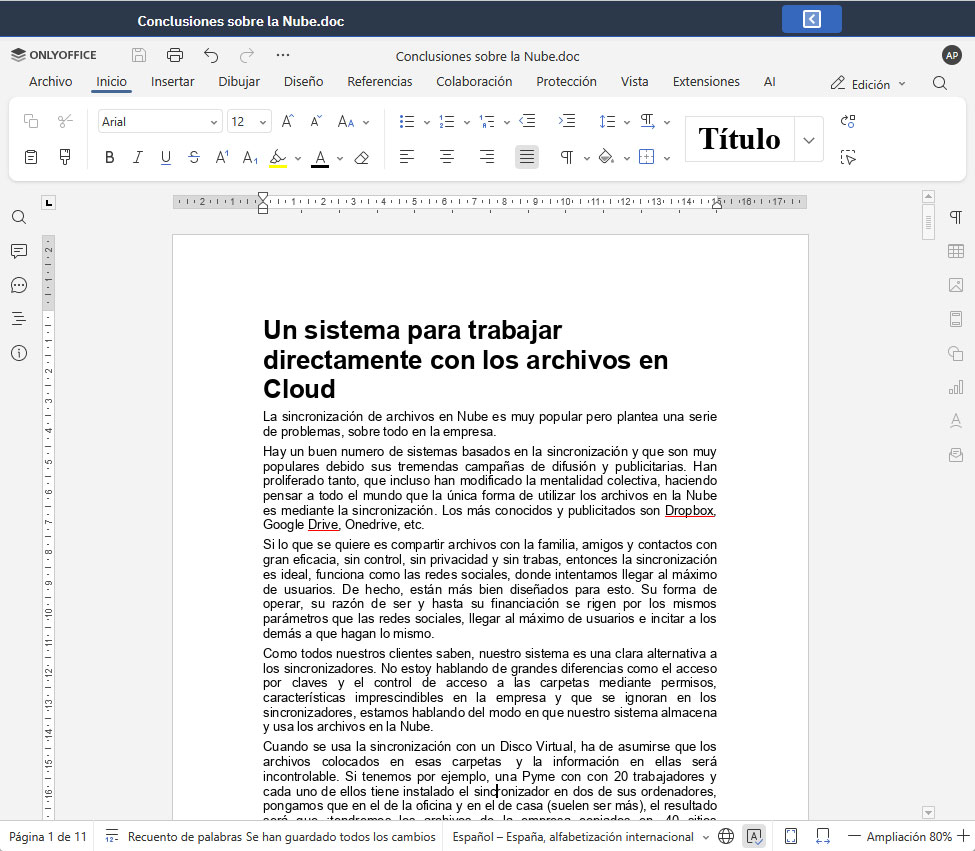Expand the numbered list dropdown arrow
Image resolution: width=975 pixels, height=851 pixels.
click(x=466, y=122)
